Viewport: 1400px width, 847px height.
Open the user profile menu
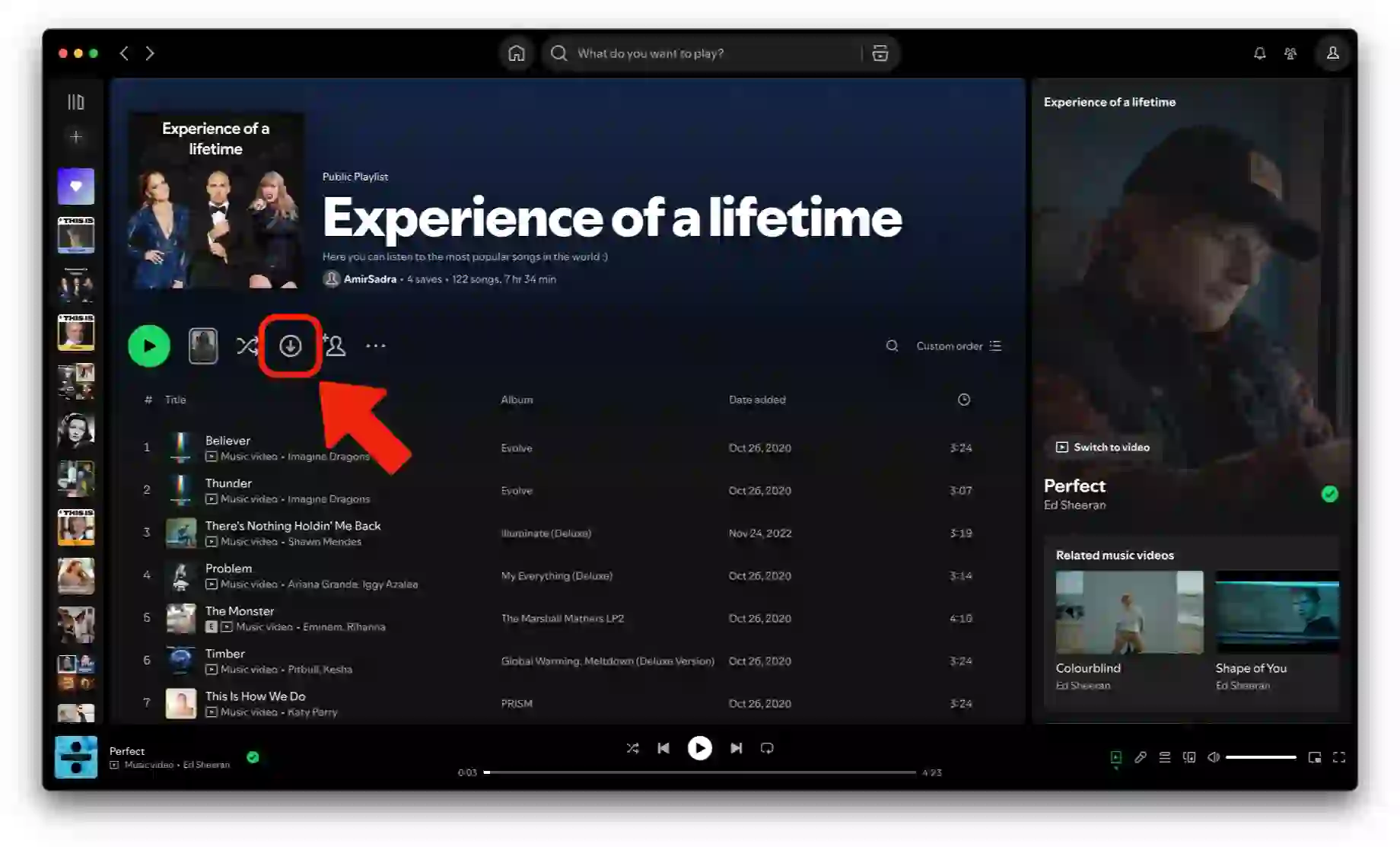[1333, 53]
